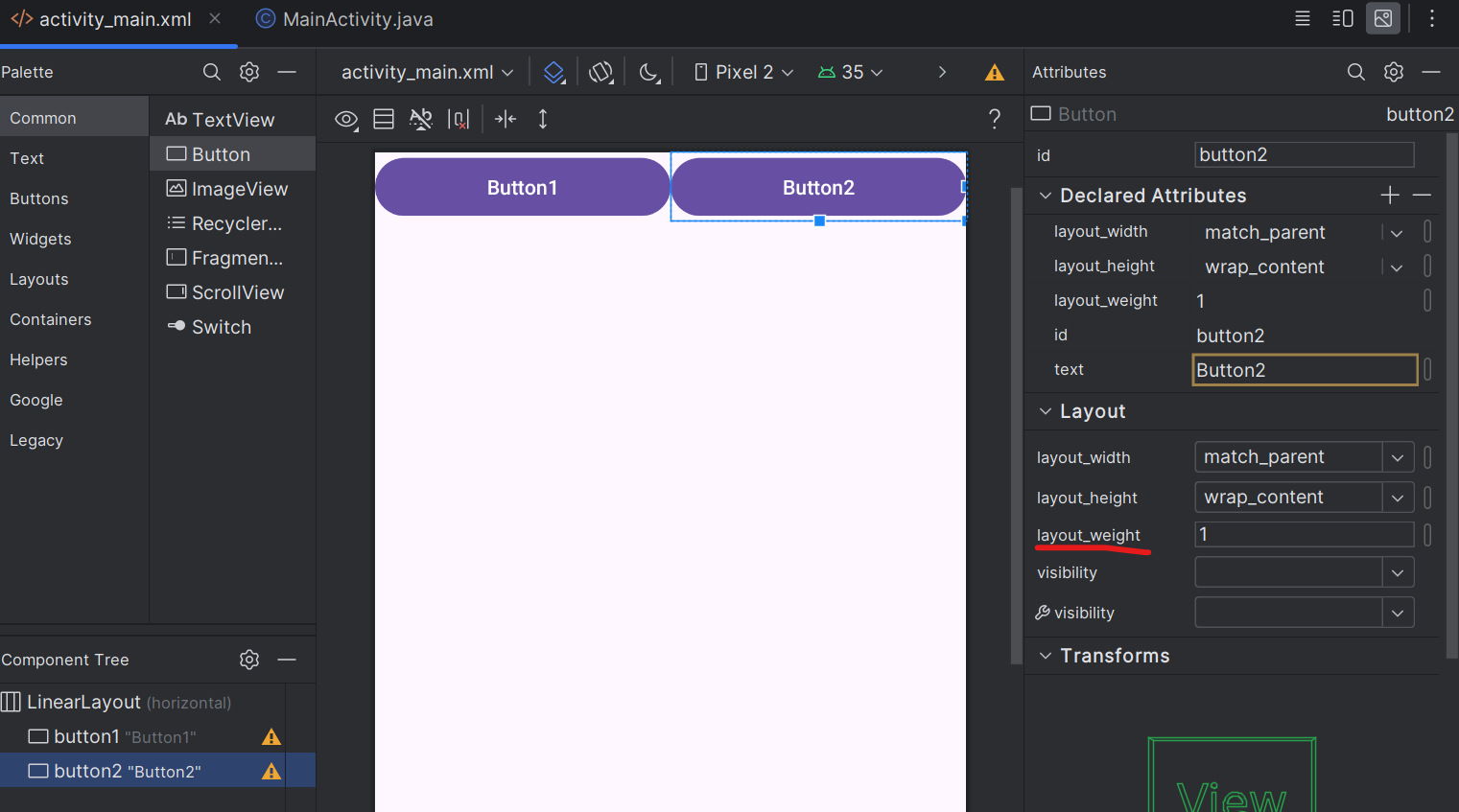
Task: Open Component Tree settings gear
Action: (249, 660)
